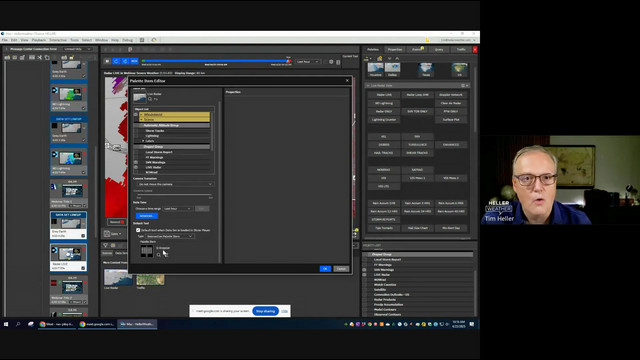Click the blue loop button in timeline controls

click(x=116, y=61)
